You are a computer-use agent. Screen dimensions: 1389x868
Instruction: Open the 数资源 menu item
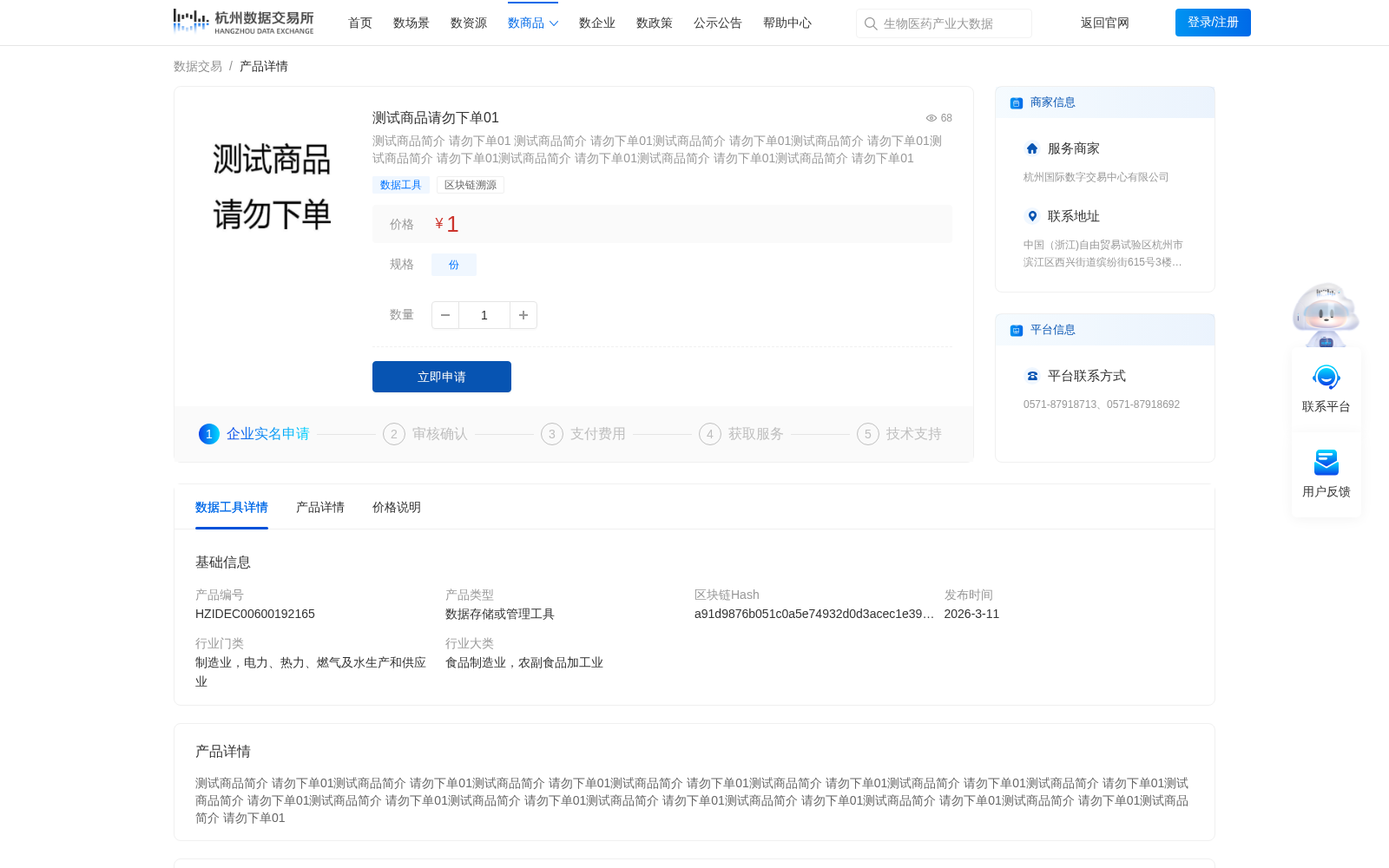click(x=469, y=23)
